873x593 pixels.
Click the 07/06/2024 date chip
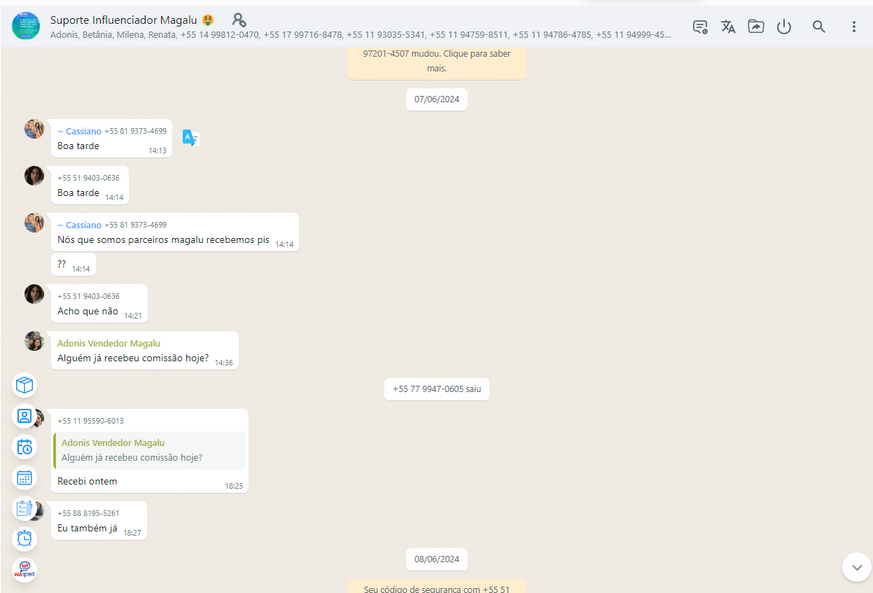(436, 100)
